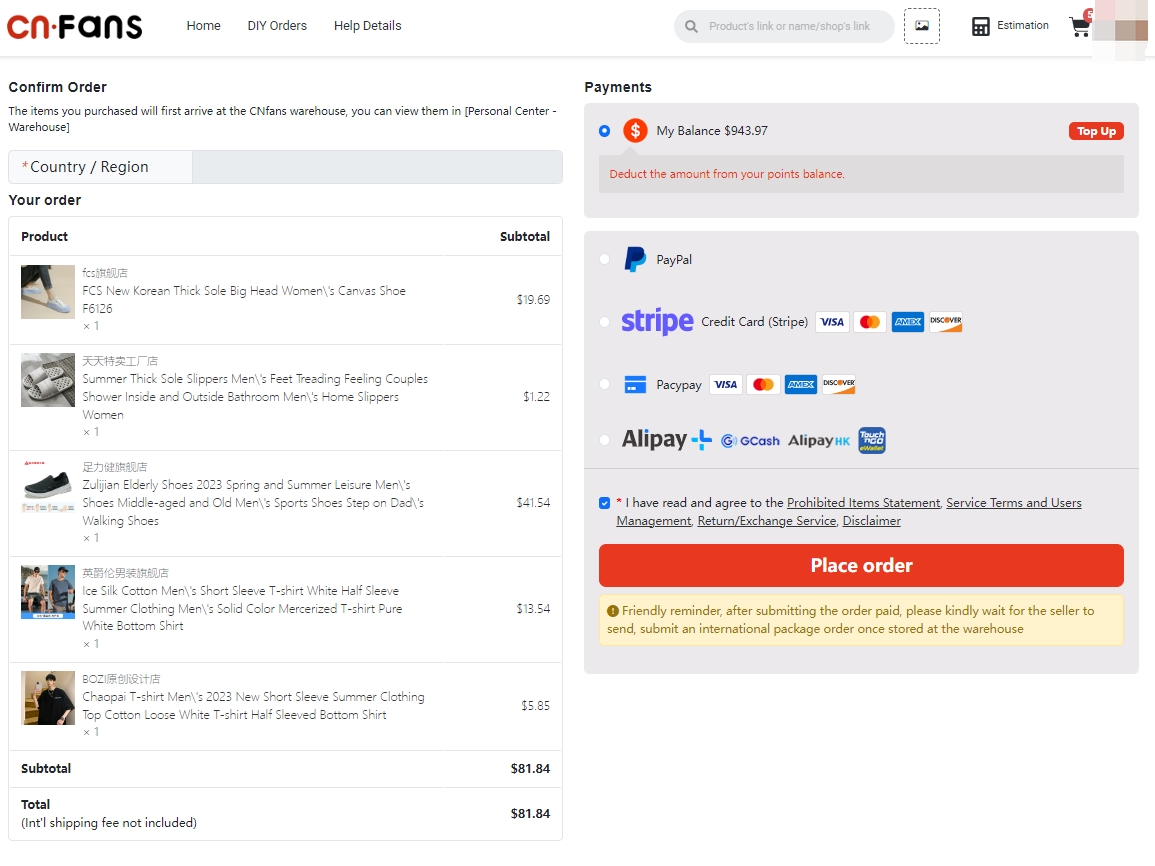Open Ice Silk T-shirt thumbnail
1155x866 pixels.
pyautogui.click(x=48, y=592)
